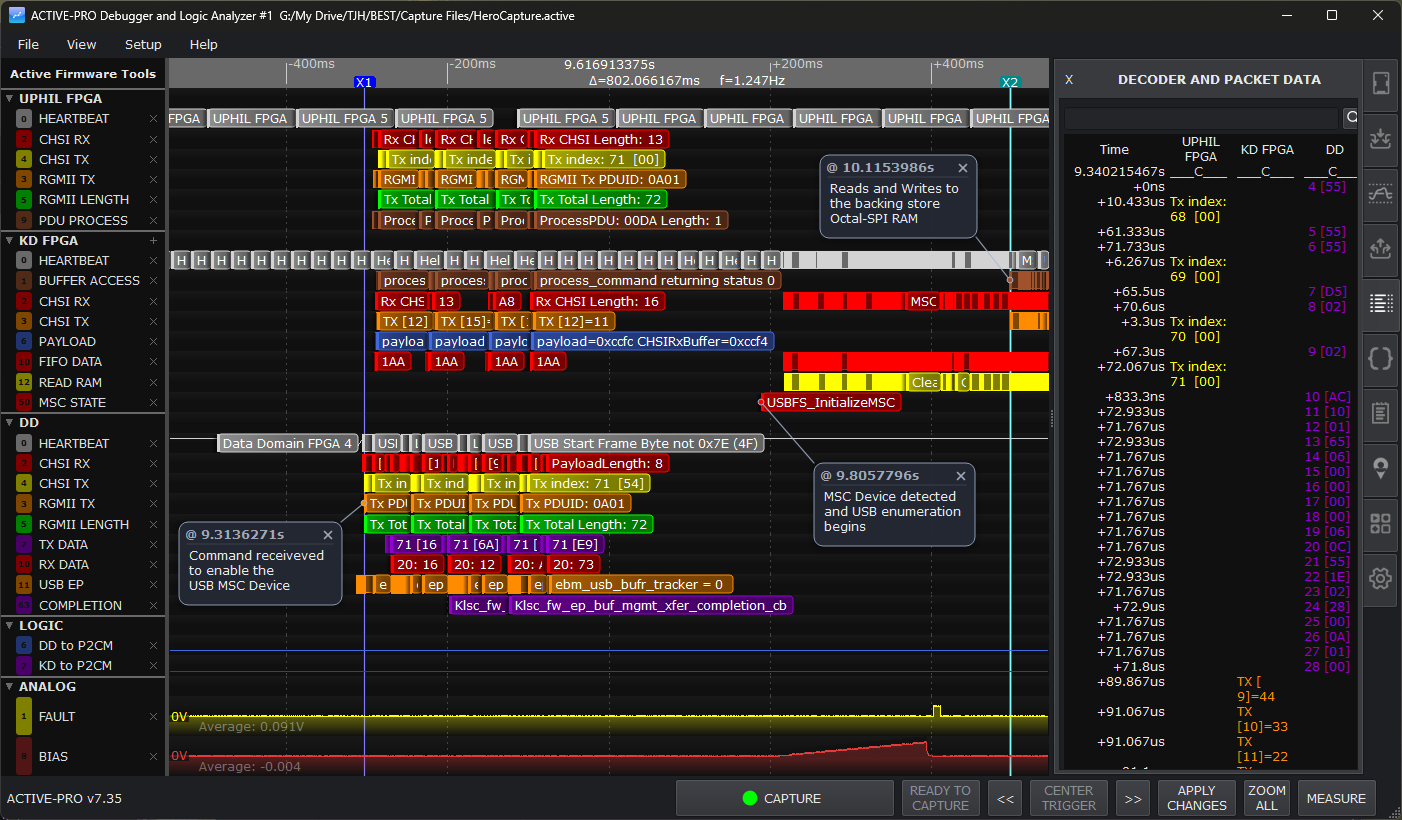Collapse the ANALOG group
Screen dimensions: 1402x820
(9, 687)
